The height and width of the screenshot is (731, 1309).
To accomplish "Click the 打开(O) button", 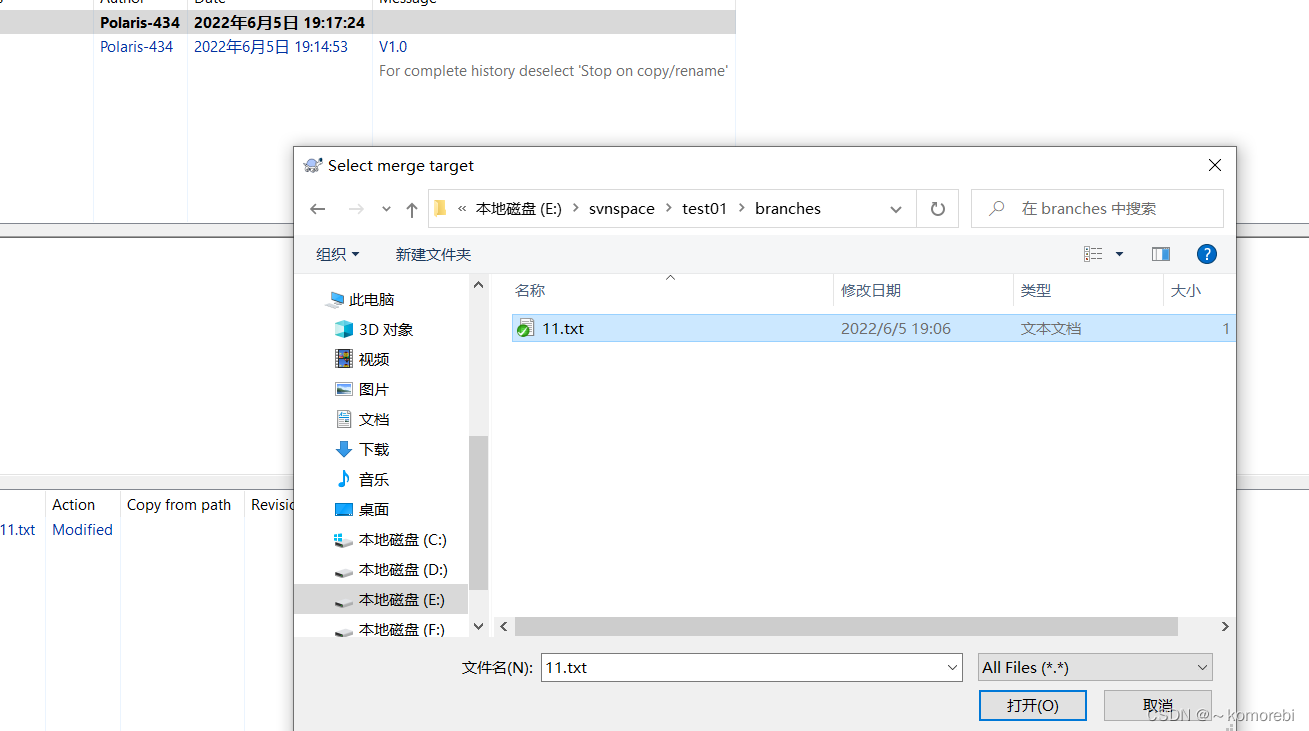I will click(x=1033, y=705).
